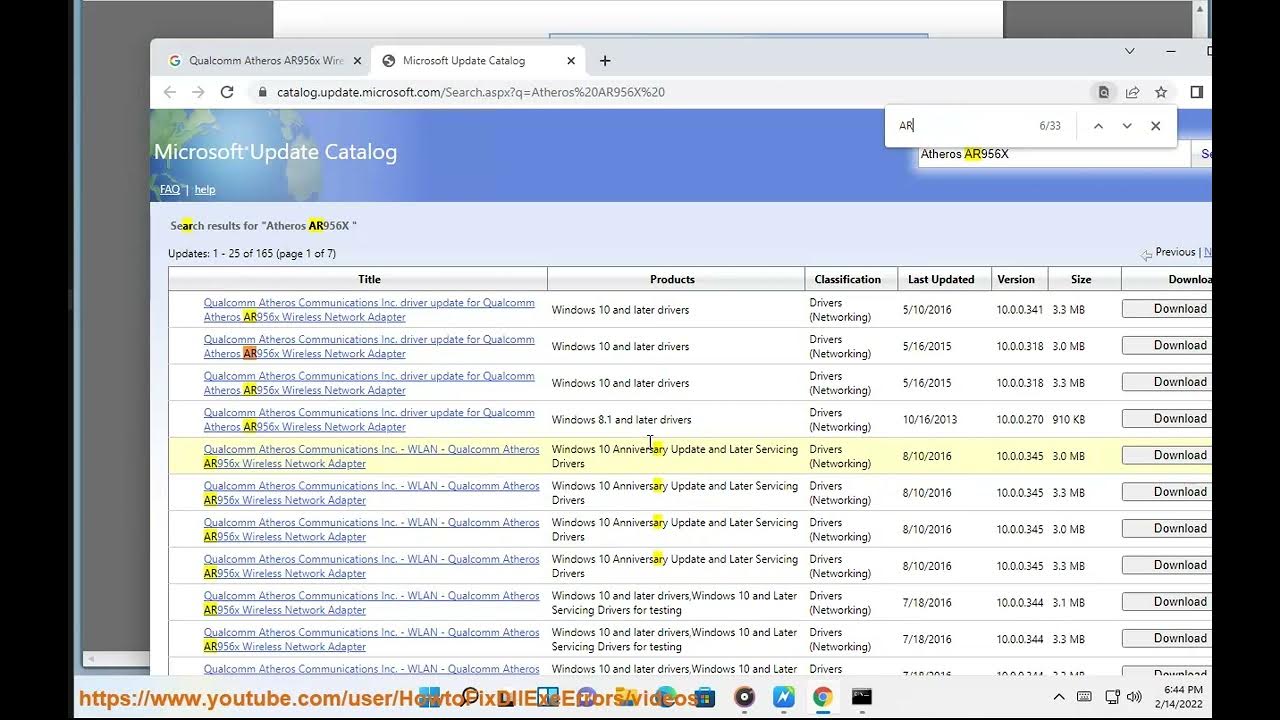The height and width of the screenshot is (720, 1280).
Task: Sort by the Size column header
Action: (x=1081, y=279)
